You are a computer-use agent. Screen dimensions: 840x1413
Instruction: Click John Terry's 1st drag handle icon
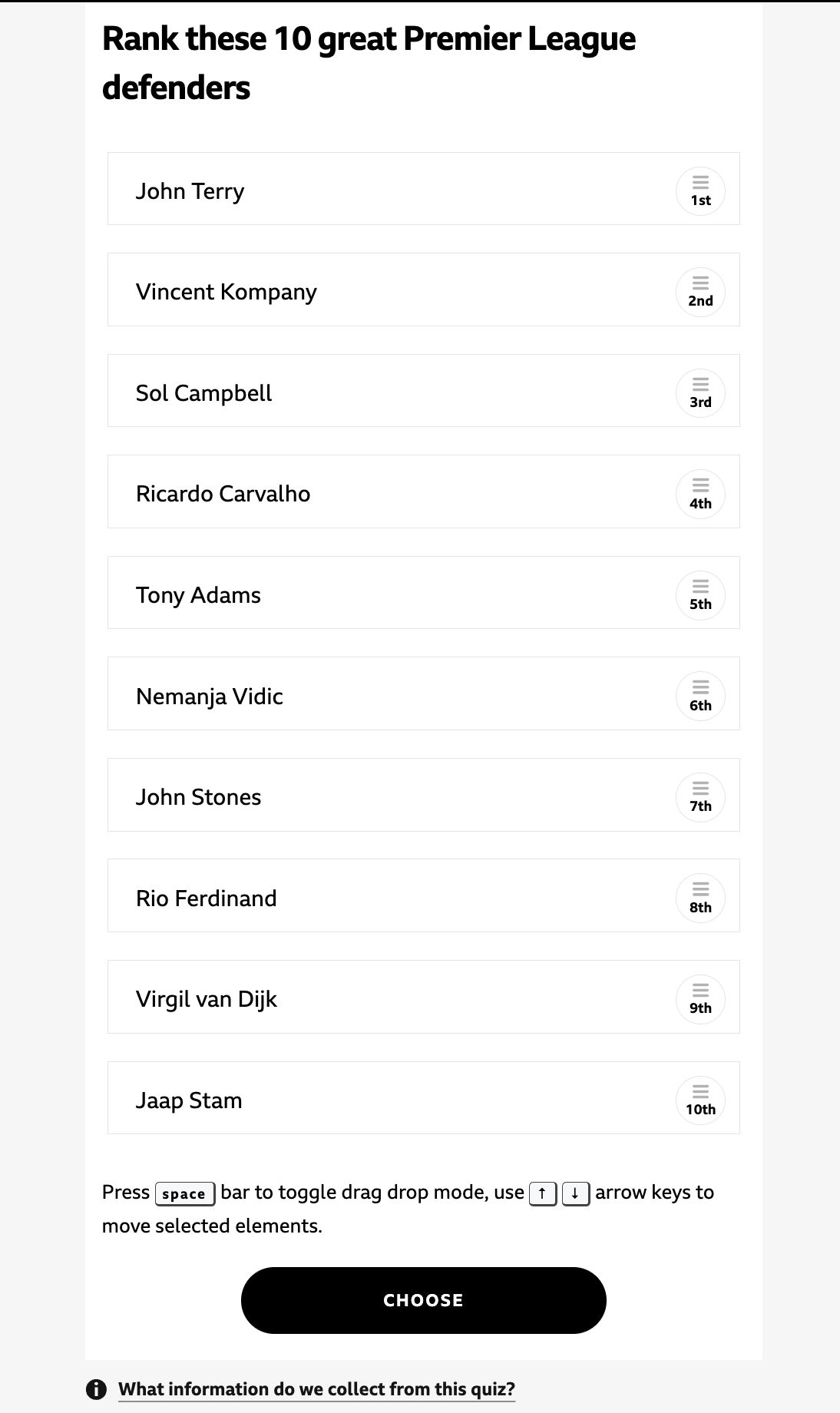point(700,191)
